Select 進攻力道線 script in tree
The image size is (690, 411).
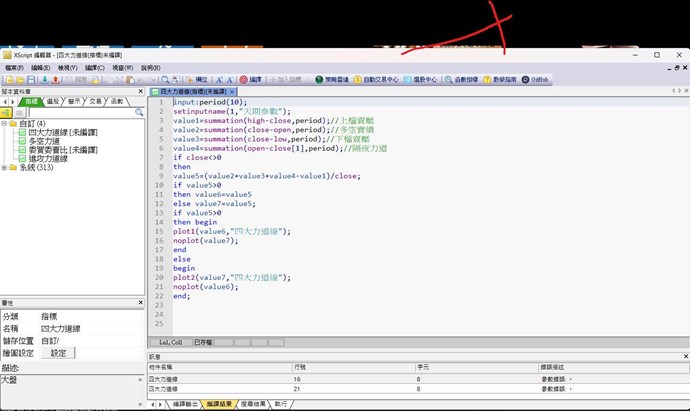coord(48,158)
